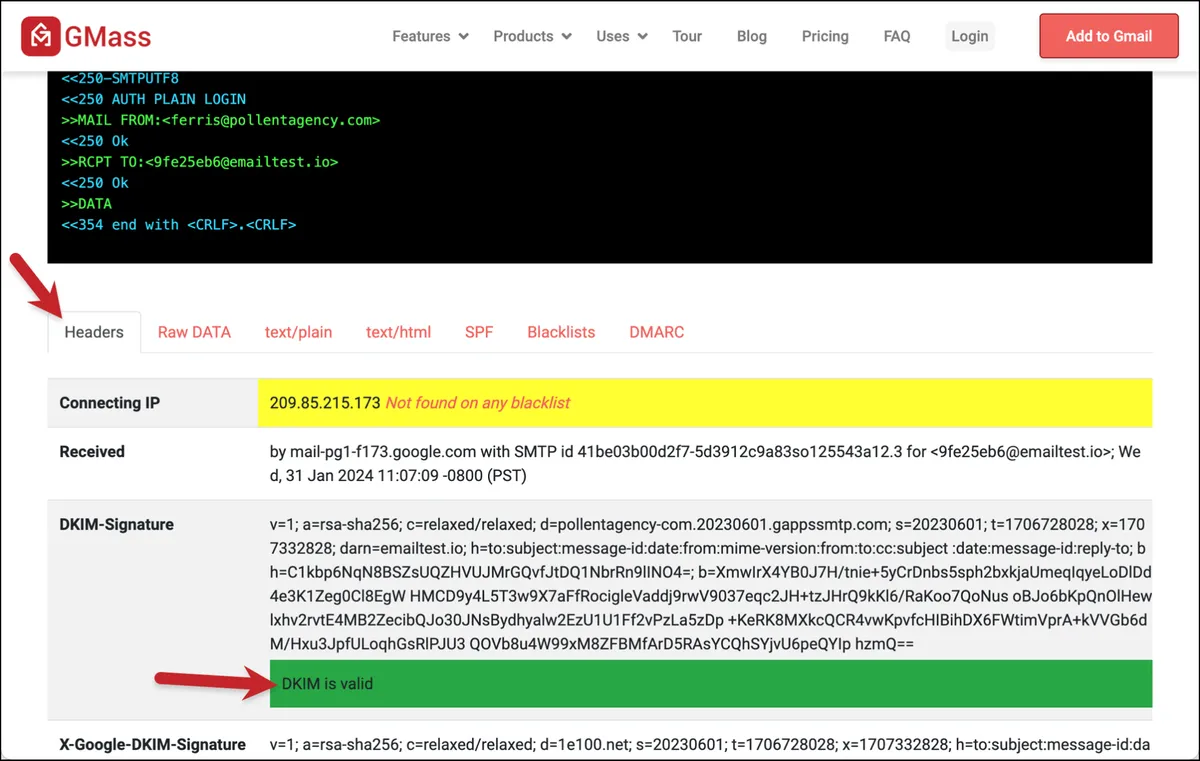Click the Add to Gmail button
The image size is (1200, 761).
click(x=1109, y=36)
